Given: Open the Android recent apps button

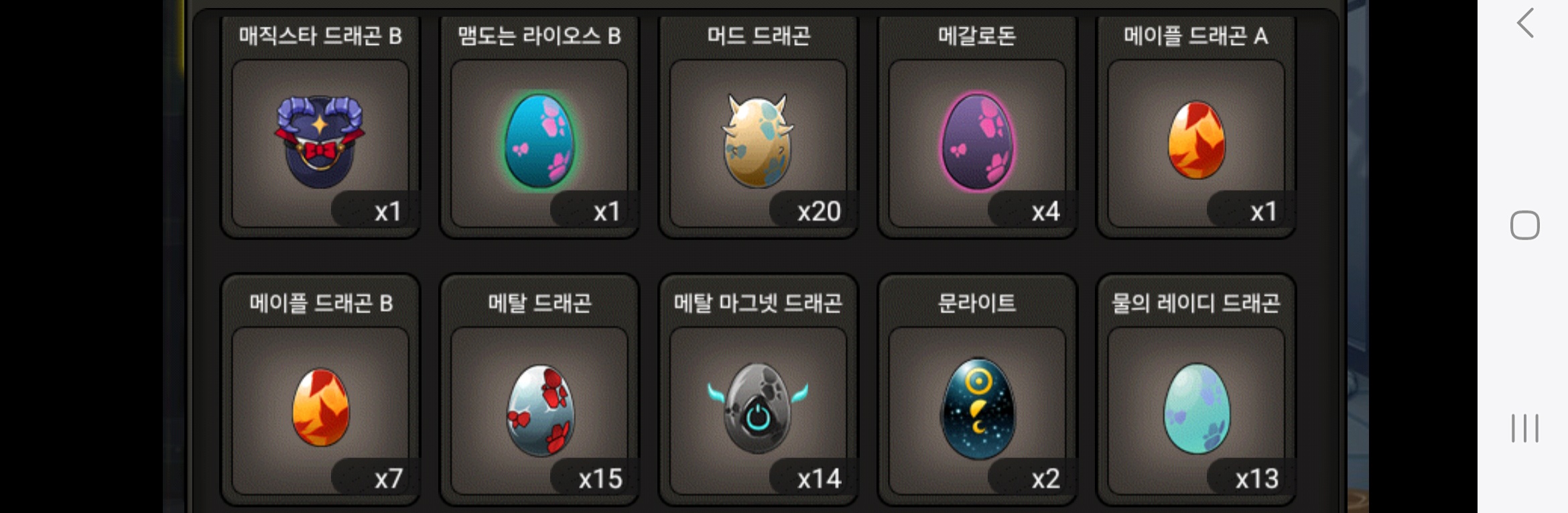Looking at the screenshot, I should coord(1524,428).
